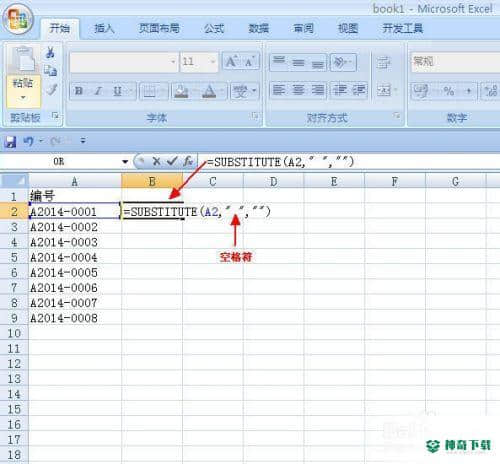
Task: Expand the Name Box dropdown arrow
Action: [125, 162]
